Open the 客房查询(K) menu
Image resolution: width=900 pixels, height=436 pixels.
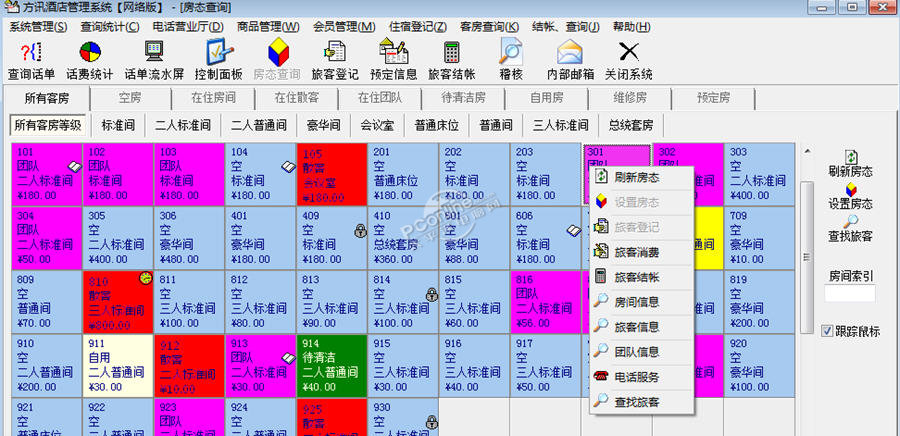pos(490,26)
